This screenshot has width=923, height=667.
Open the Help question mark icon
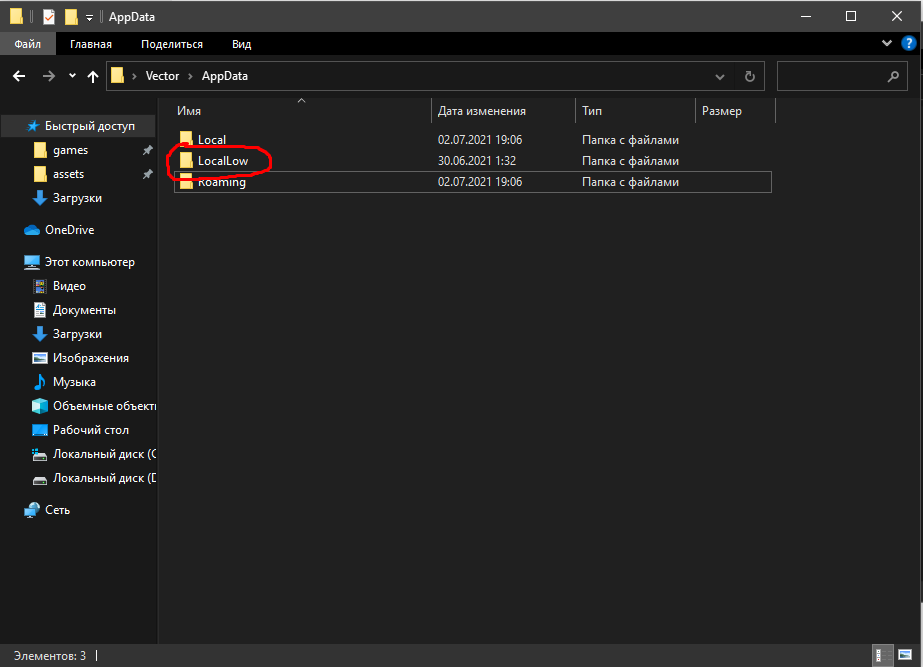[909, 44]
